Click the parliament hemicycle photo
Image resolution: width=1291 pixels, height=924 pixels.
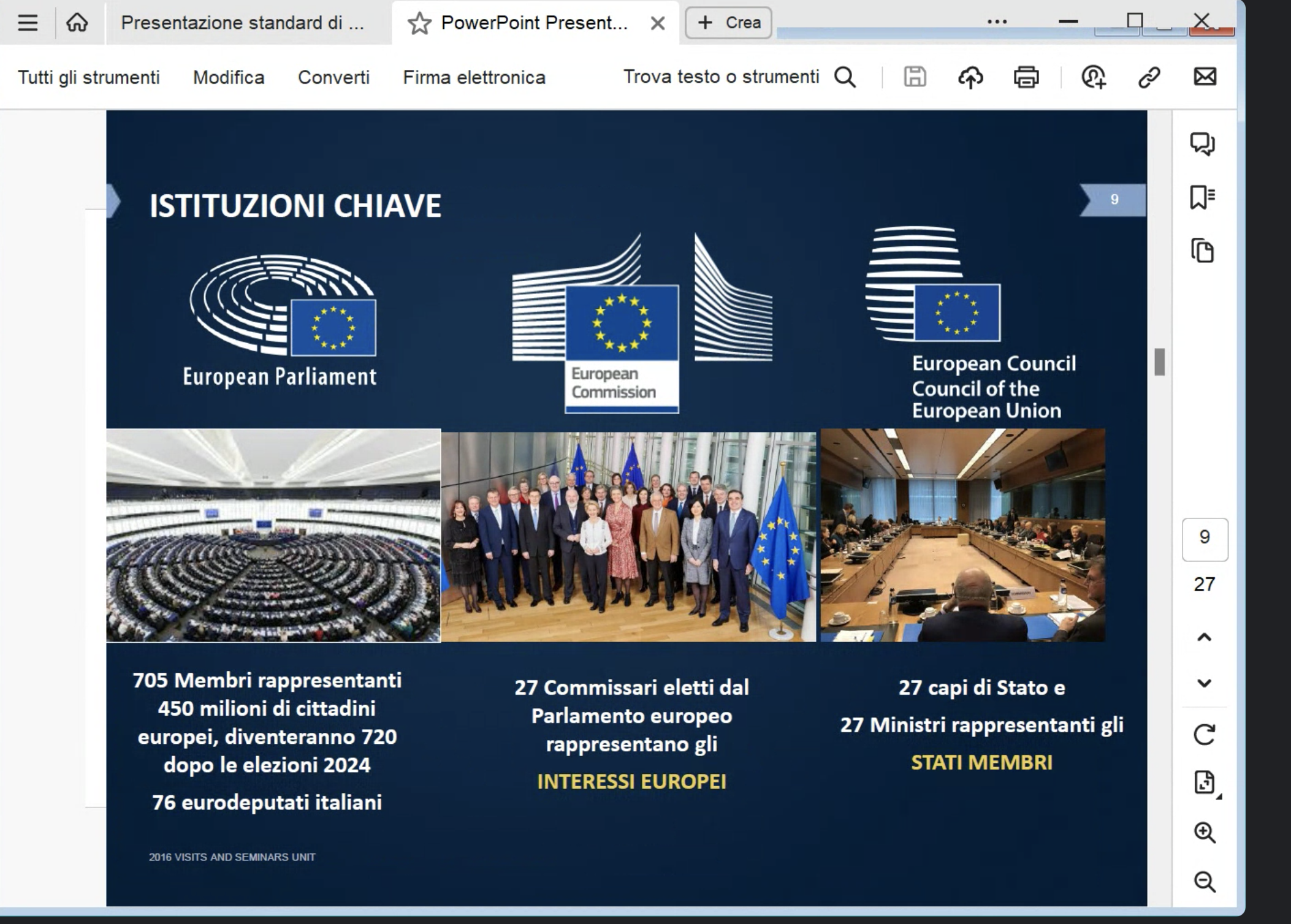(273, 536)
